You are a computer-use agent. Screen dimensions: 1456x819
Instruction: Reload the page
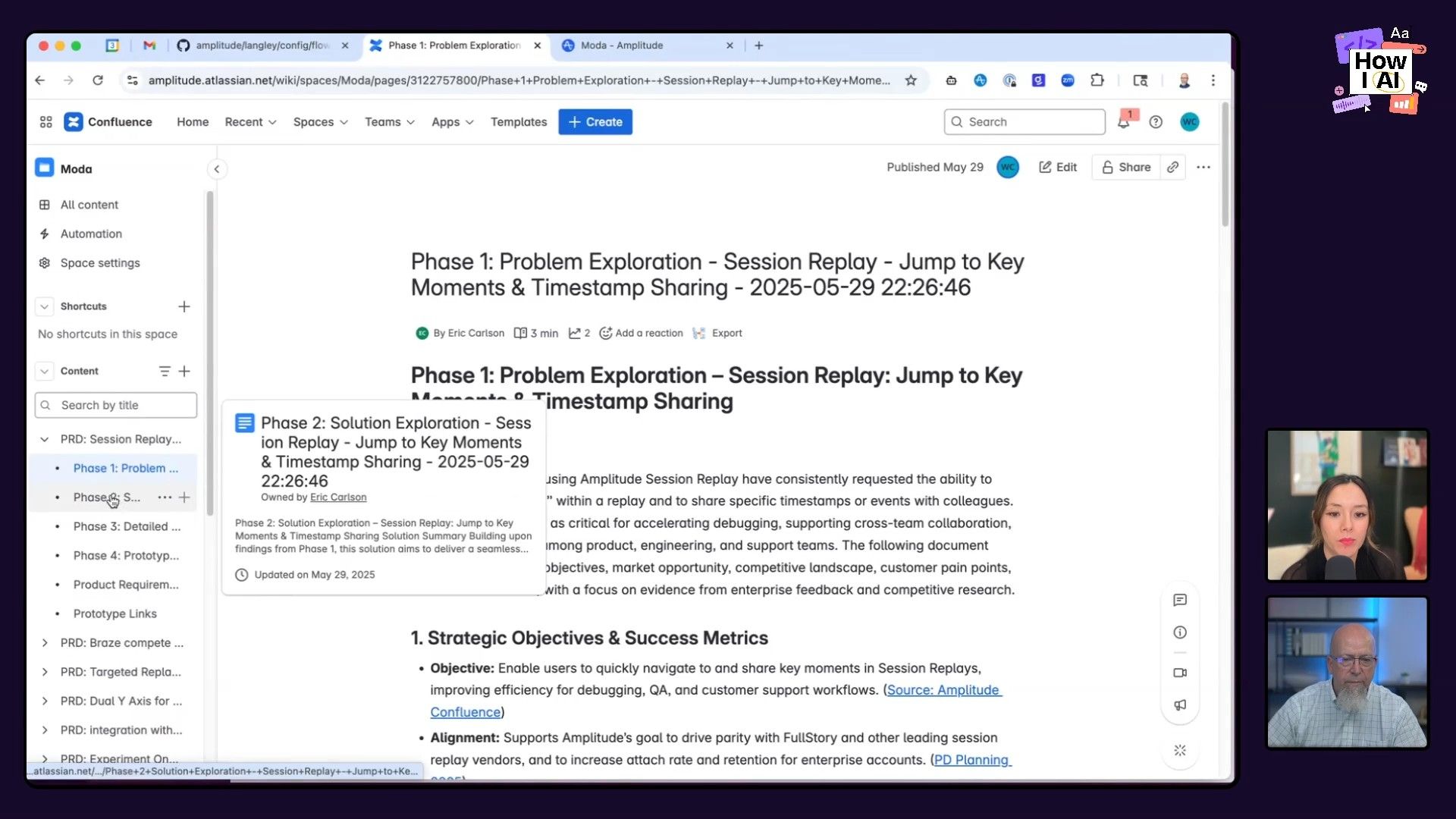point(98,80)
